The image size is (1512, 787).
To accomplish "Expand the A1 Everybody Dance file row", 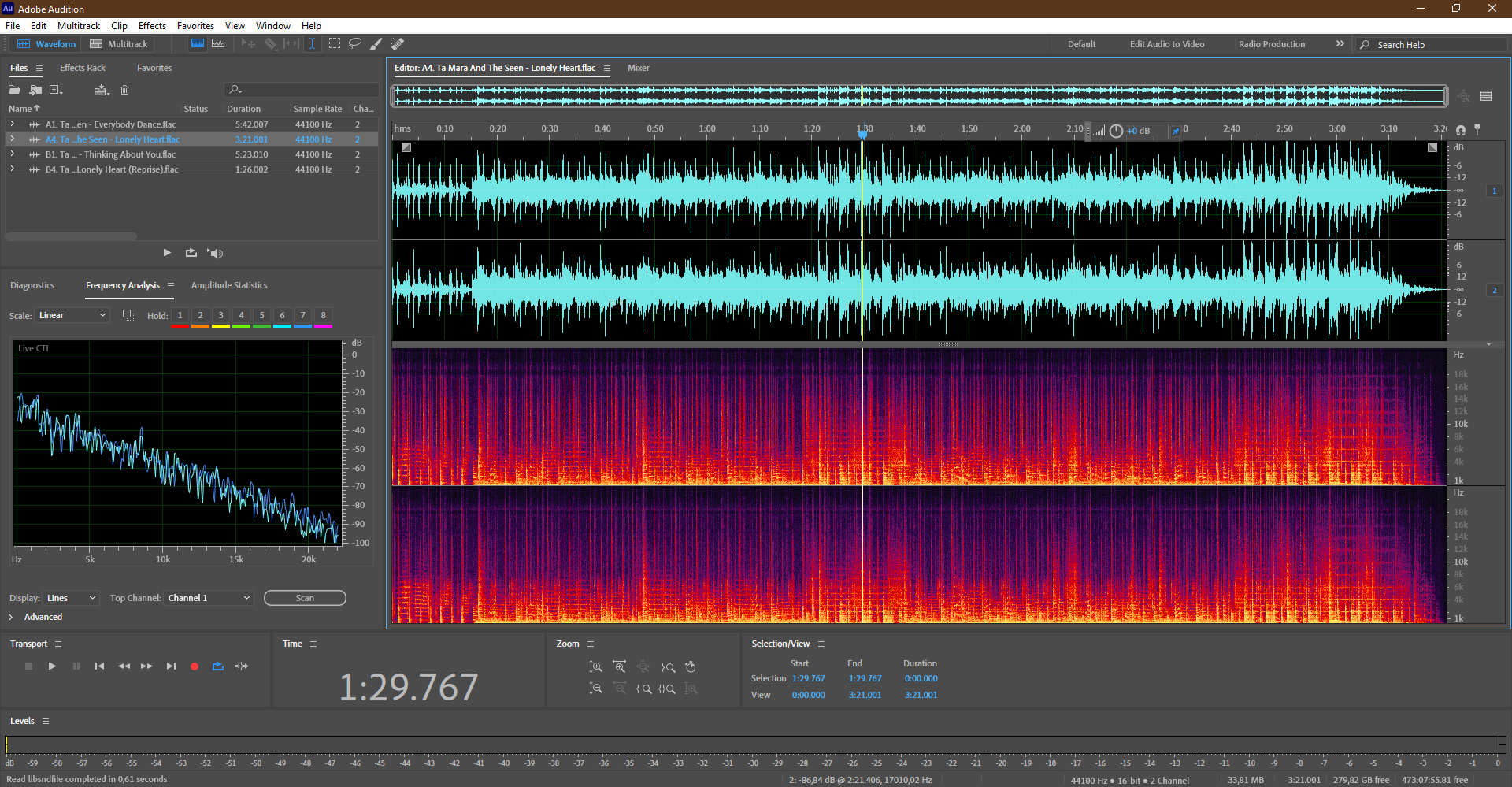I will [x=12, y=124].
